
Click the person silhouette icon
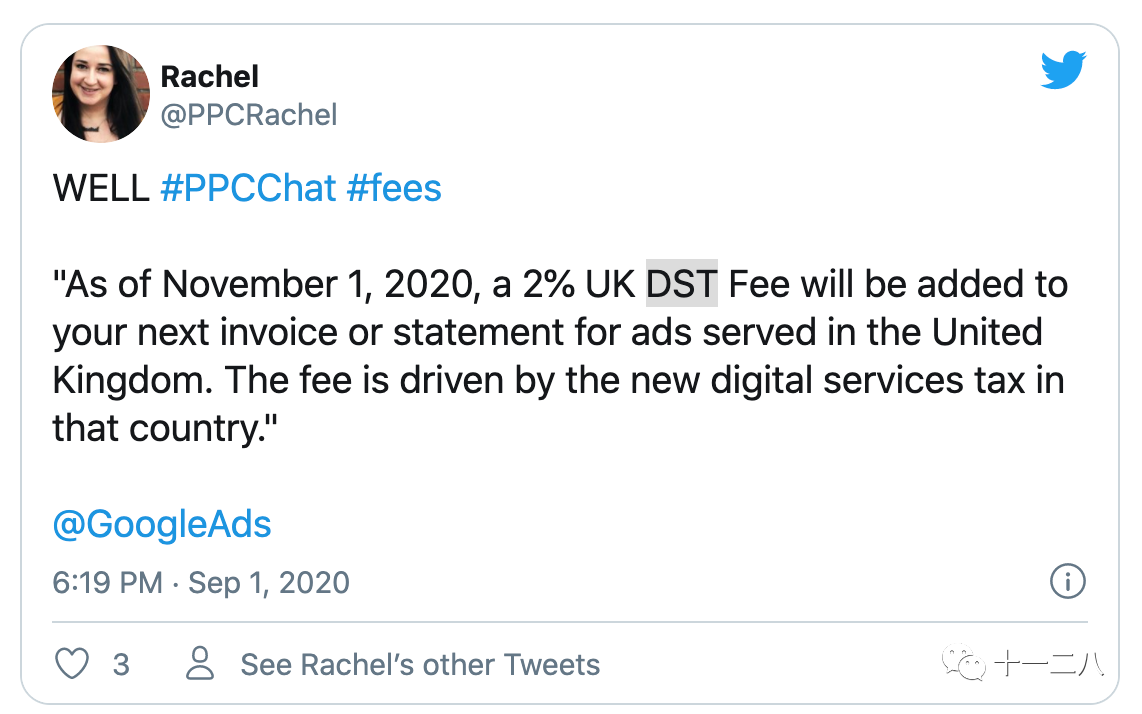point(201,664)
